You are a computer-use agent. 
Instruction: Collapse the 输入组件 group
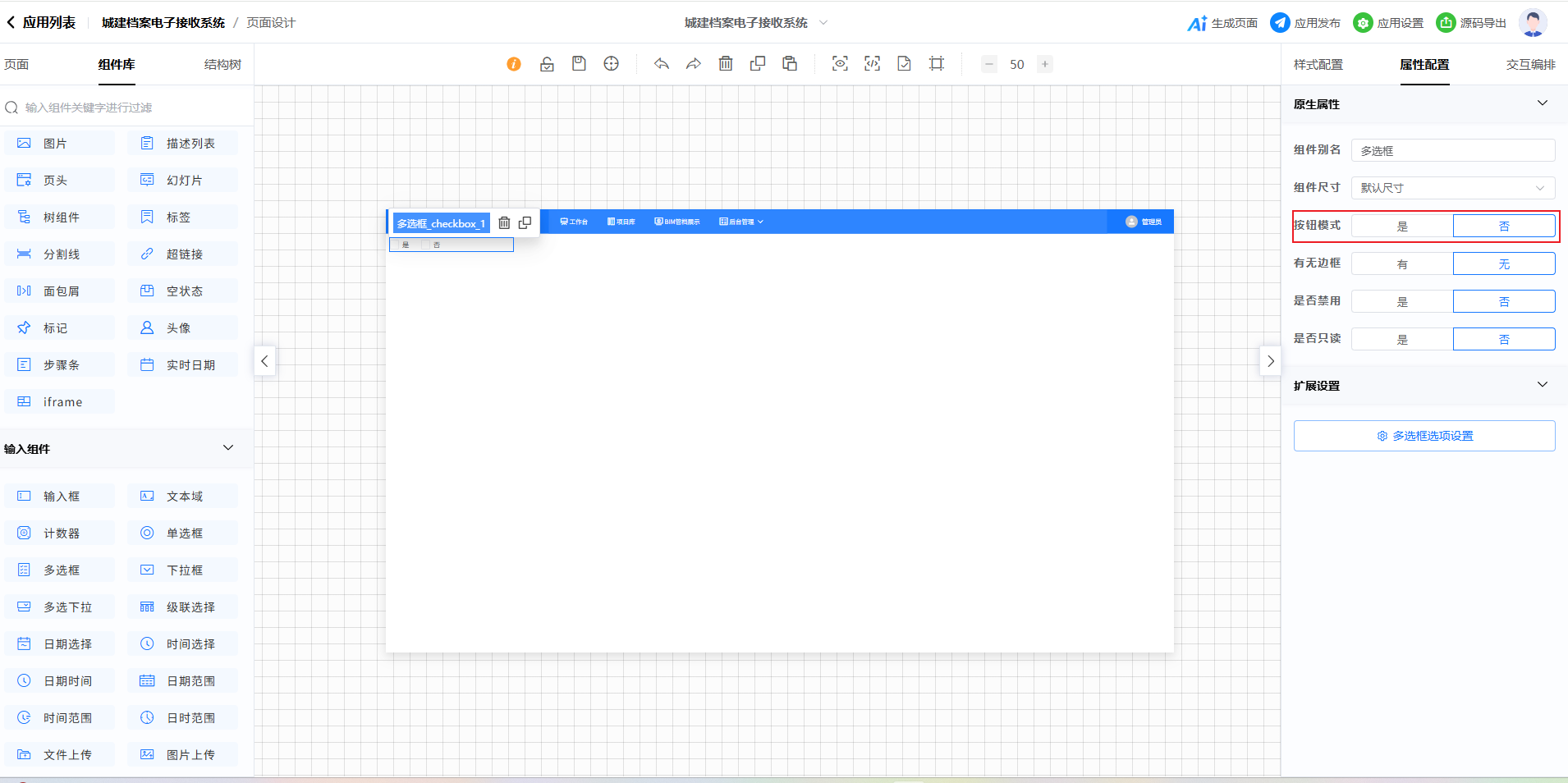point(228,448)
